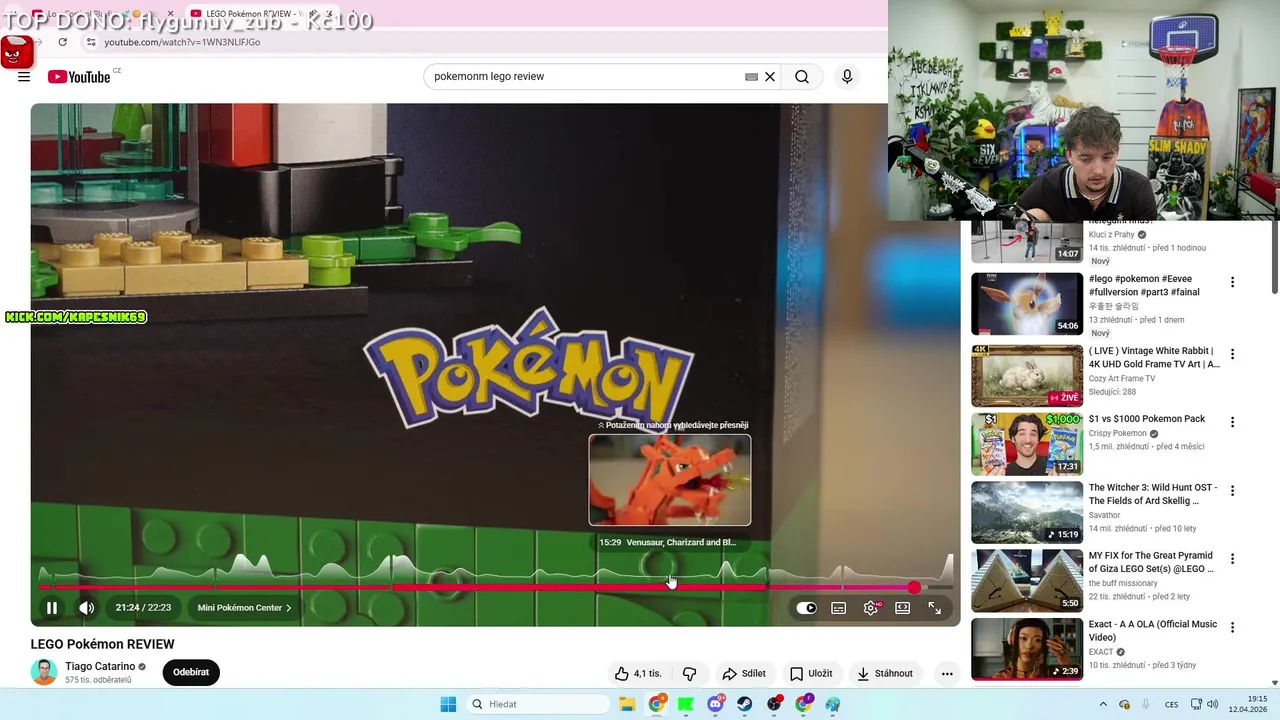Download the video with Stáhnout

click(885, 673)
